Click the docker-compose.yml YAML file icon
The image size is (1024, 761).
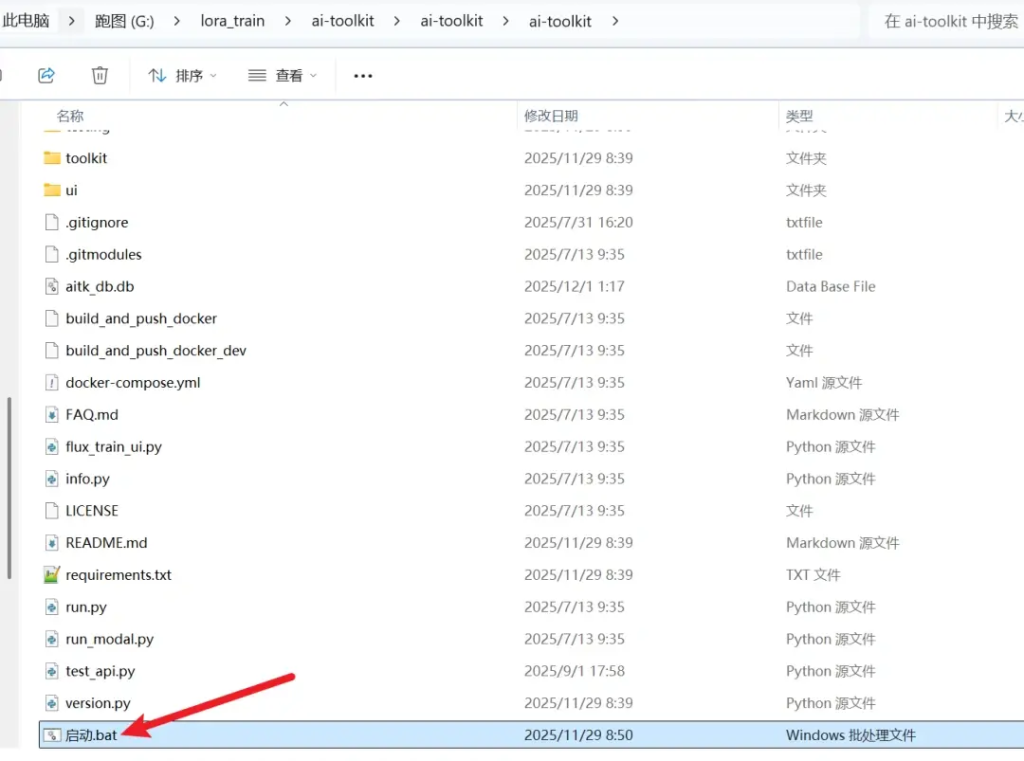pos(52,382)
